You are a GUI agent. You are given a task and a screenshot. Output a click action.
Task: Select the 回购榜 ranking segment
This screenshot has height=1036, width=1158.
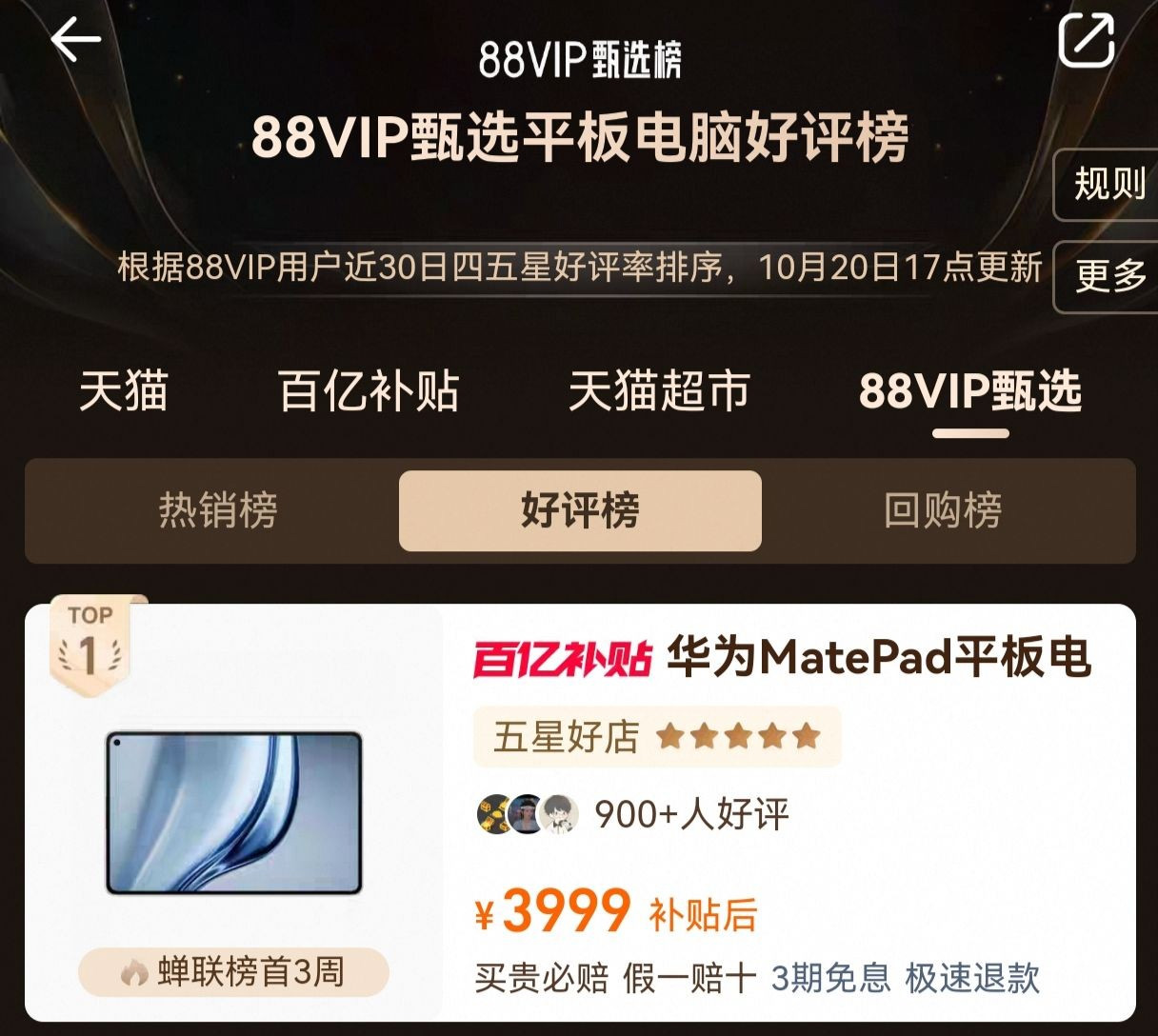(943, 510)
